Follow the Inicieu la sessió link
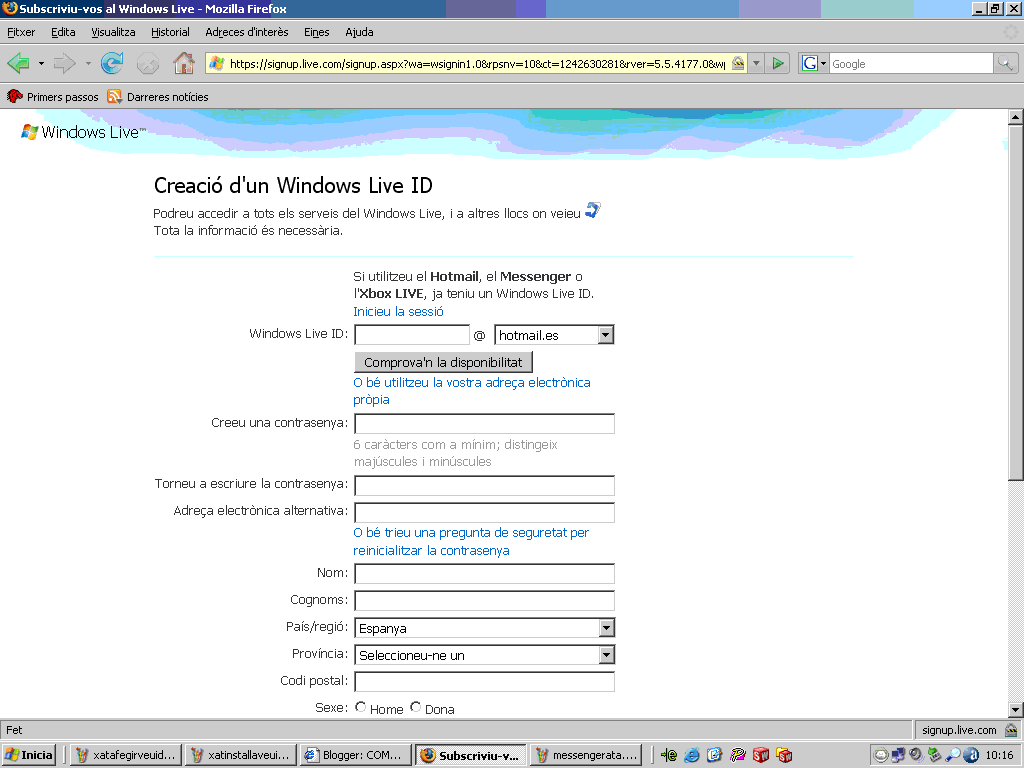 [398, 312]
